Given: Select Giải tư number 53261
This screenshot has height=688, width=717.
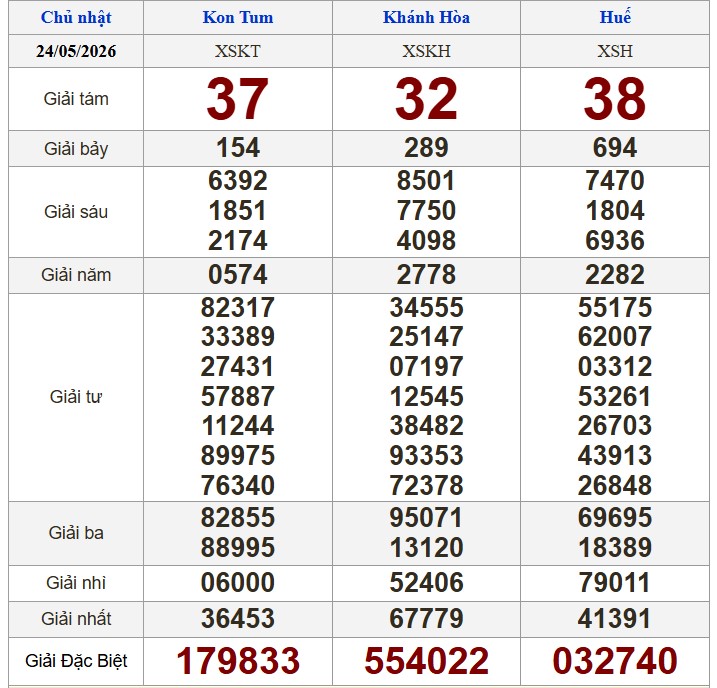Looking at the screenshot, I should point(615,396).
